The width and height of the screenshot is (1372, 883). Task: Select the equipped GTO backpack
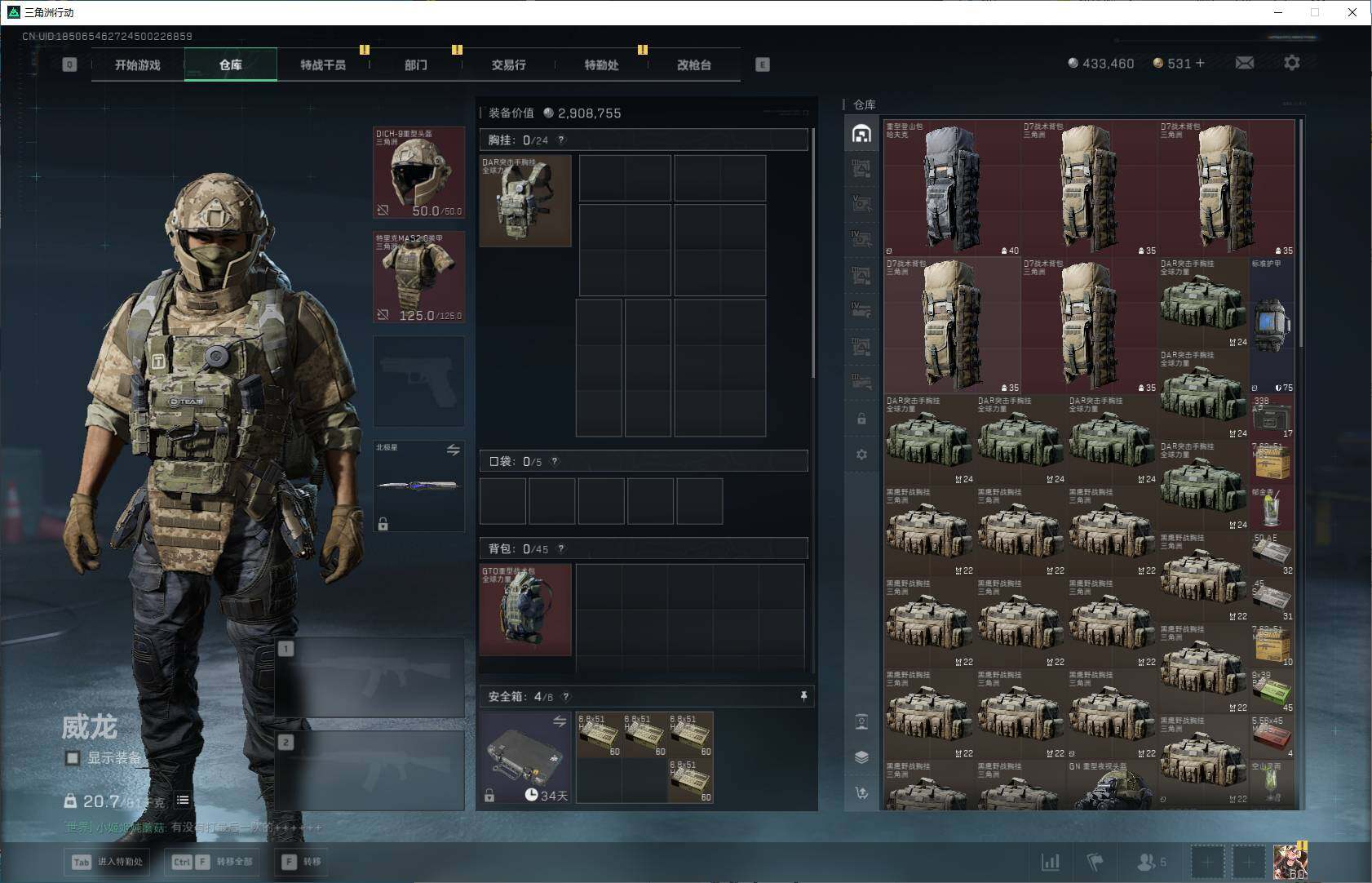point(525,610)
